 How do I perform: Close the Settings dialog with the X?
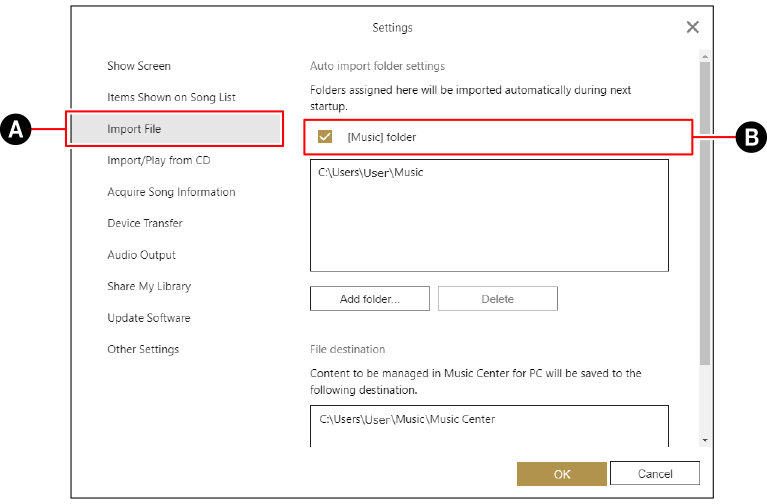pyautogui.click(x=692, y=27)
